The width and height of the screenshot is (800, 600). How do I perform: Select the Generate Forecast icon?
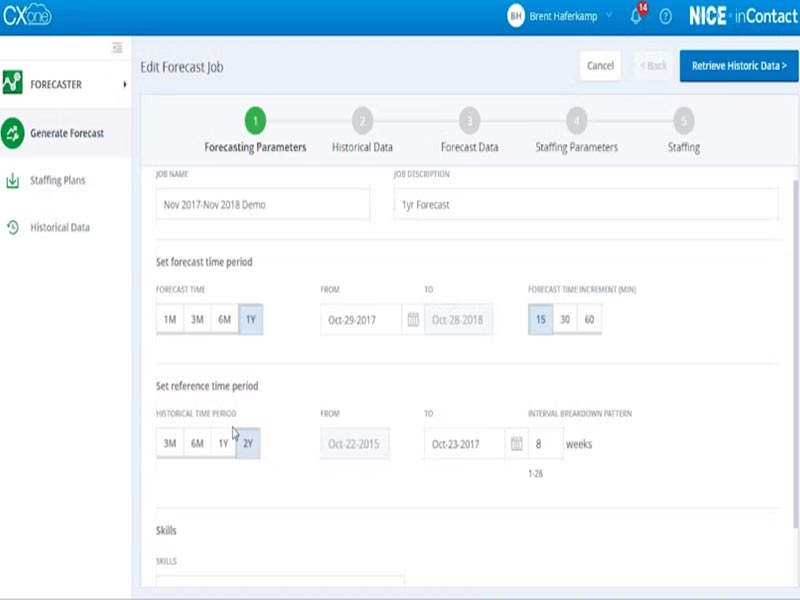point(13,133)
